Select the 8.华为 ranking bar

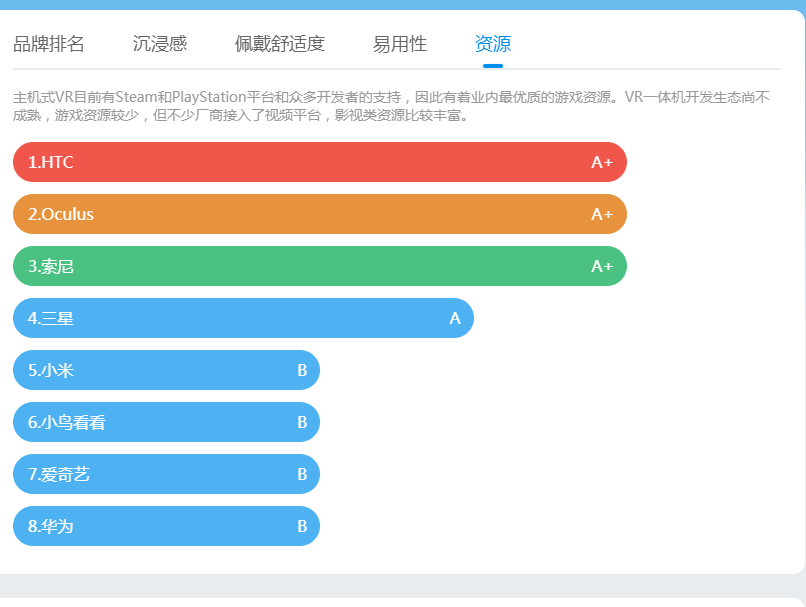166,526
